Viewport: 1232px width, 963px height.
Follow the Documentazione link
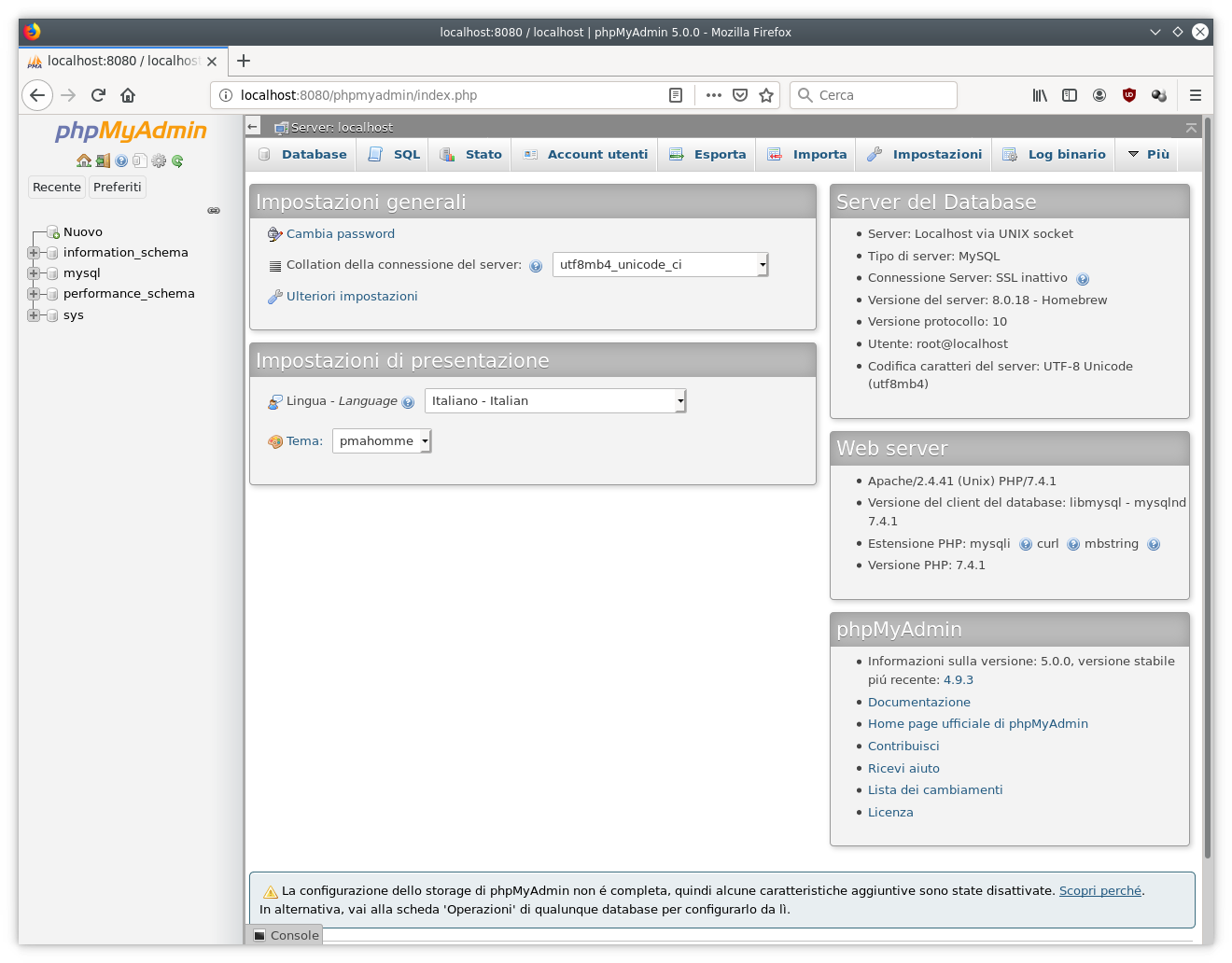coord(919,703)
